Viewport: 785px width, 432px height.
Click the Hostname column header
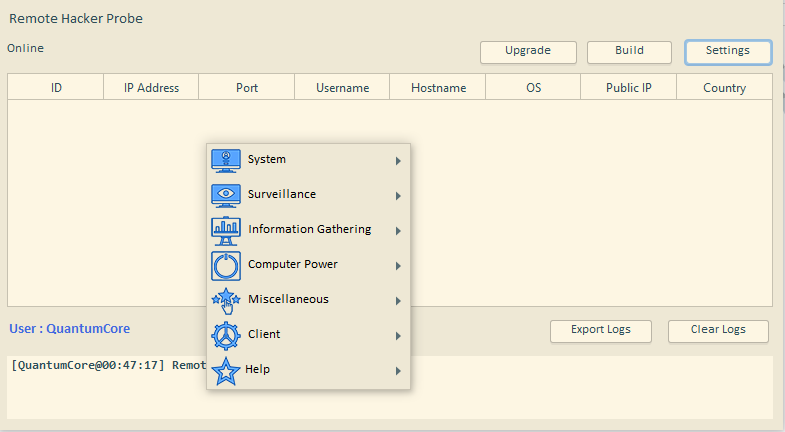click(x=438, y=88)
